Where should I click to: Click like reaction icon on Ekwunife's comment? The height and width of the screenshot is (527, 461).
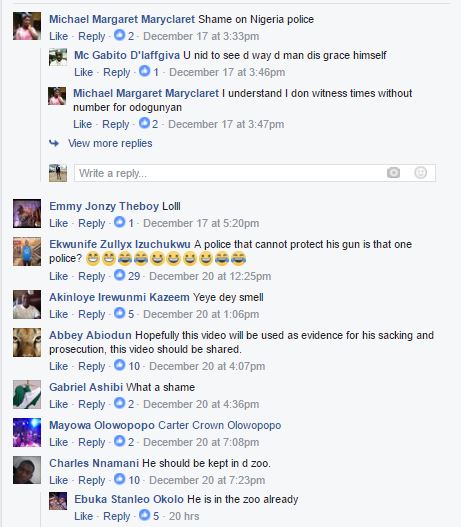119,275
